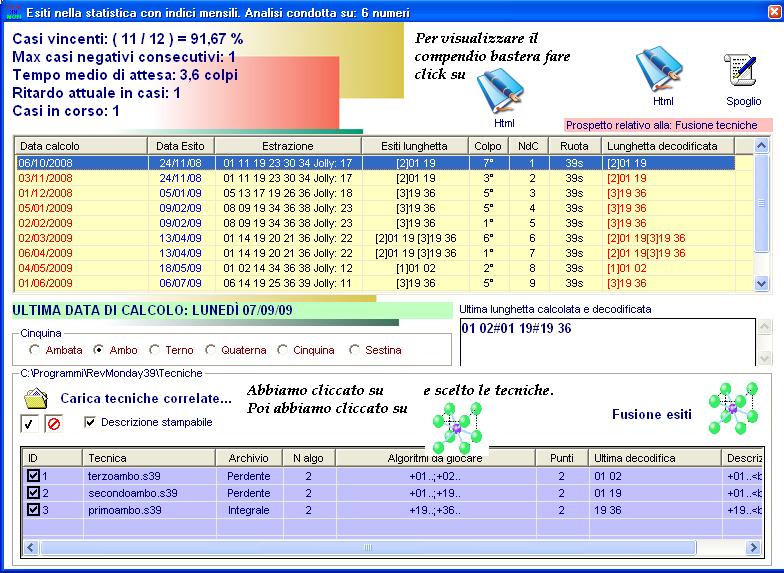Click the red uncheck-all prohibition icon
This screenshot has width=784, height=573.
54,424
